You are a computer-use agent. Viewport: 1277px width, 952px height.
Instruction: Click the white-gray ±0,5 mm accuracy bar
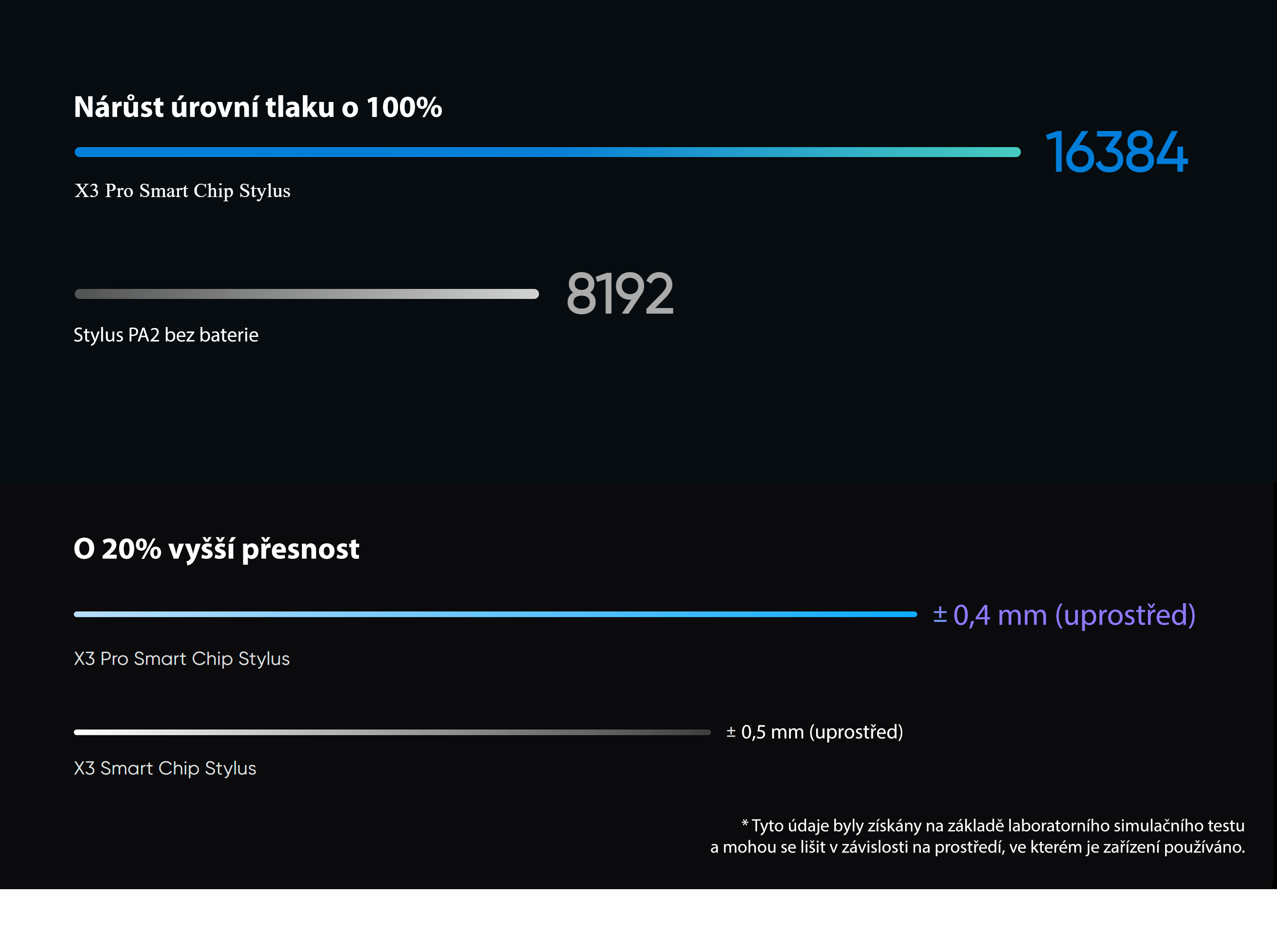(x=392, y=733)
